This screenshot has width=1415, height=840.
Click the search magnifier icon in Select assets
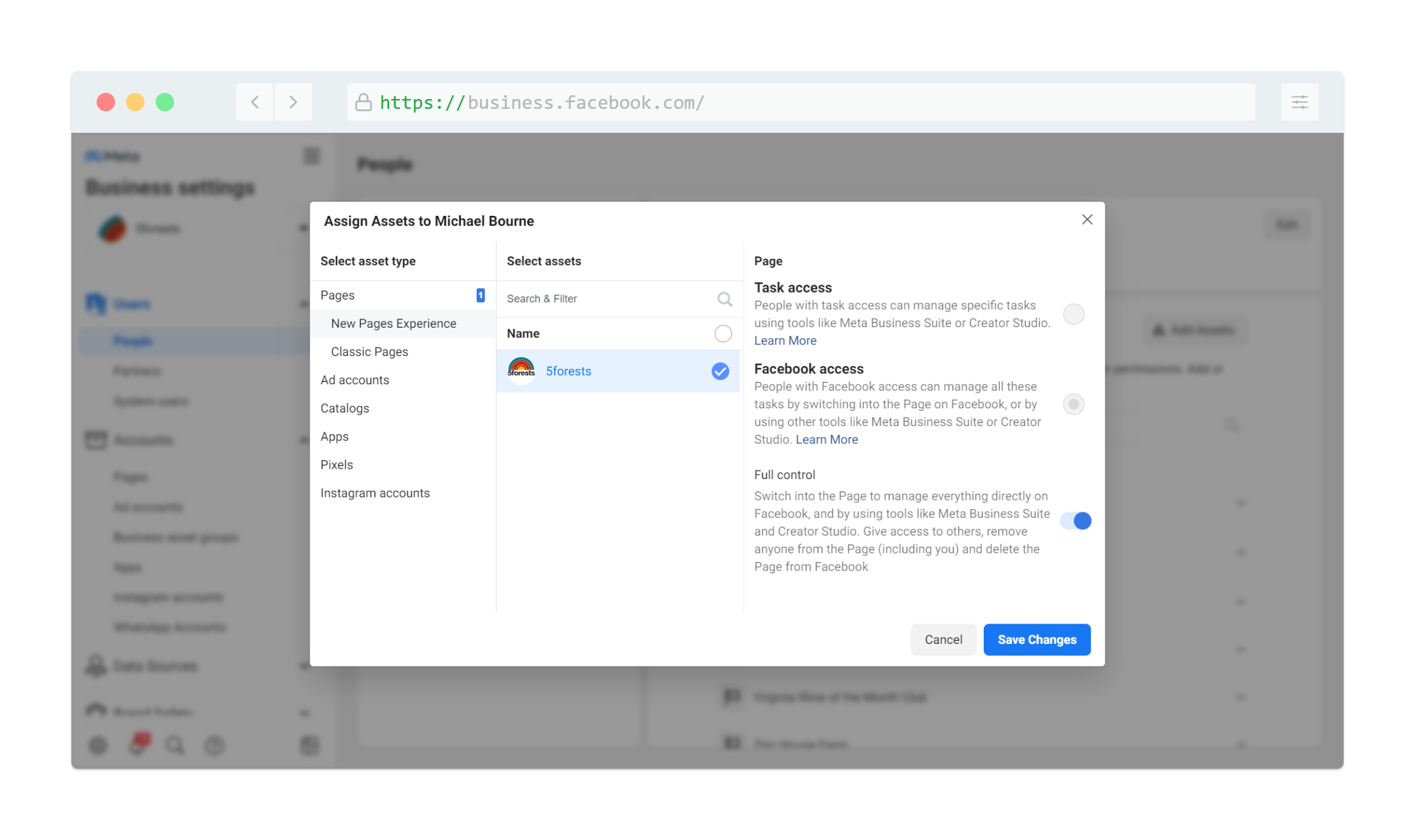724,299
